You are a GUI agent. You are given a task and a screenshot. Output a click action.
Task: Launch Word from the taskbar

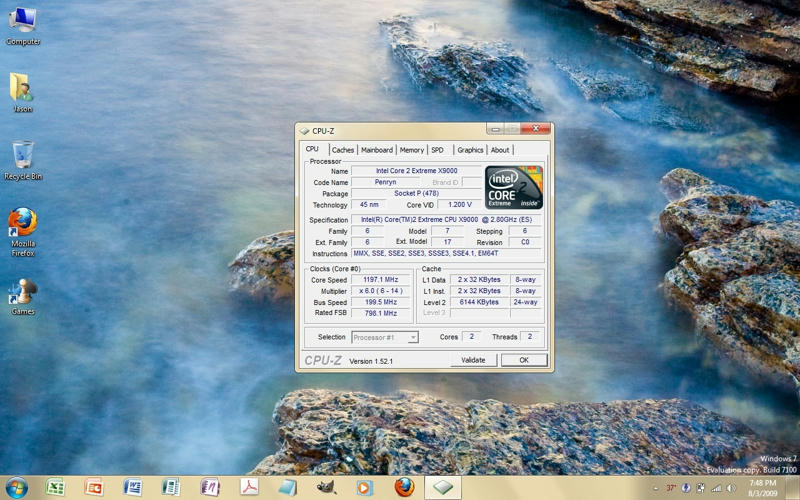(x=132, y=487)
